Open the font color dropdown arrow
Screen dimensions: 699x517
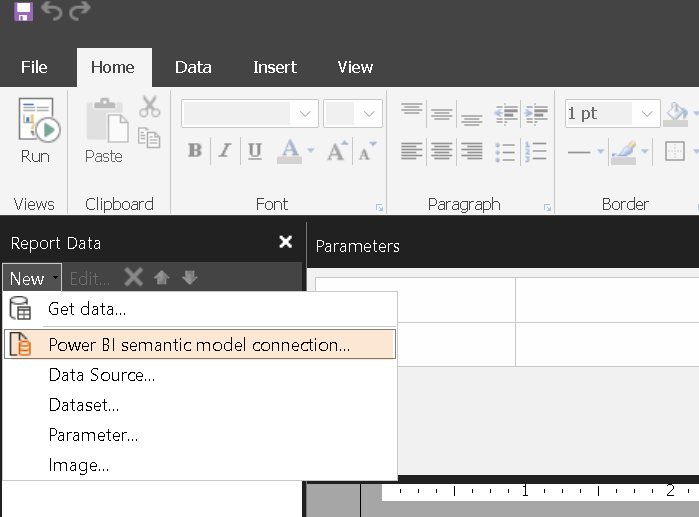pos(310,151)
